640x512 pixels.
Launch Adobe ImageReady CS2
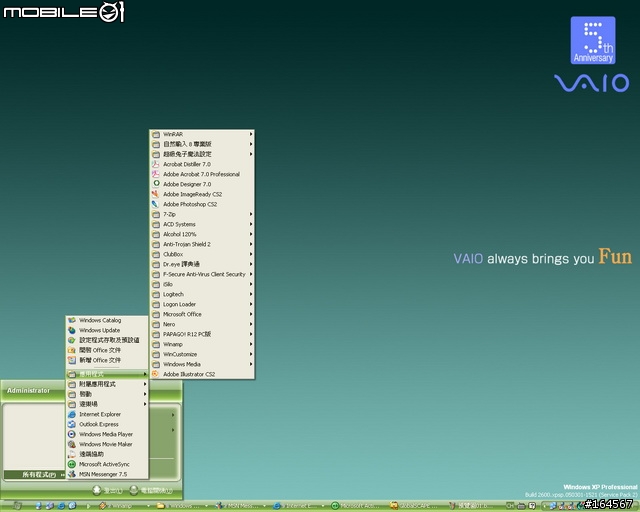pyautogui.click(x=202, y=194)
